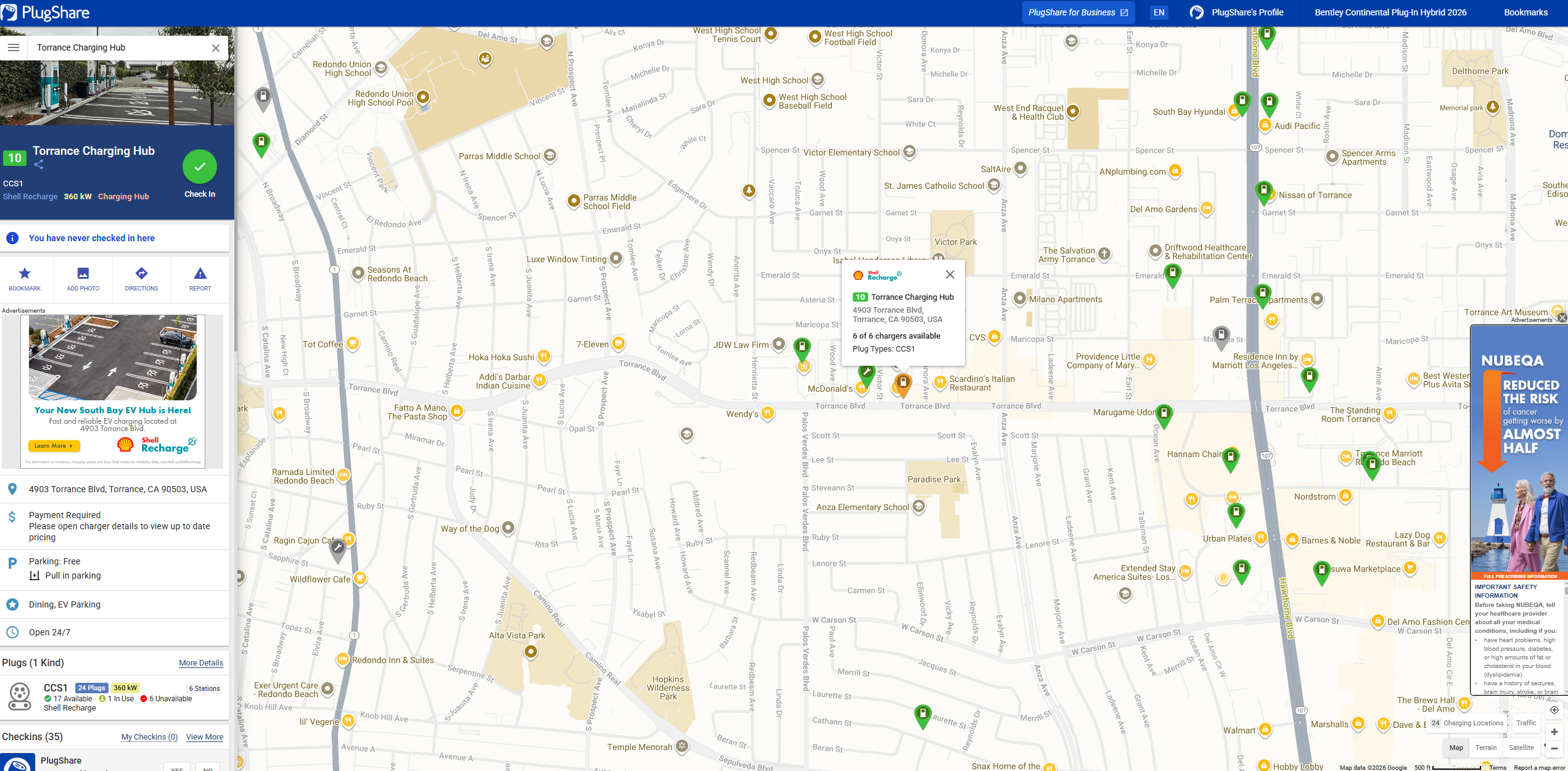Click the green Check In button

pos(200,167)
